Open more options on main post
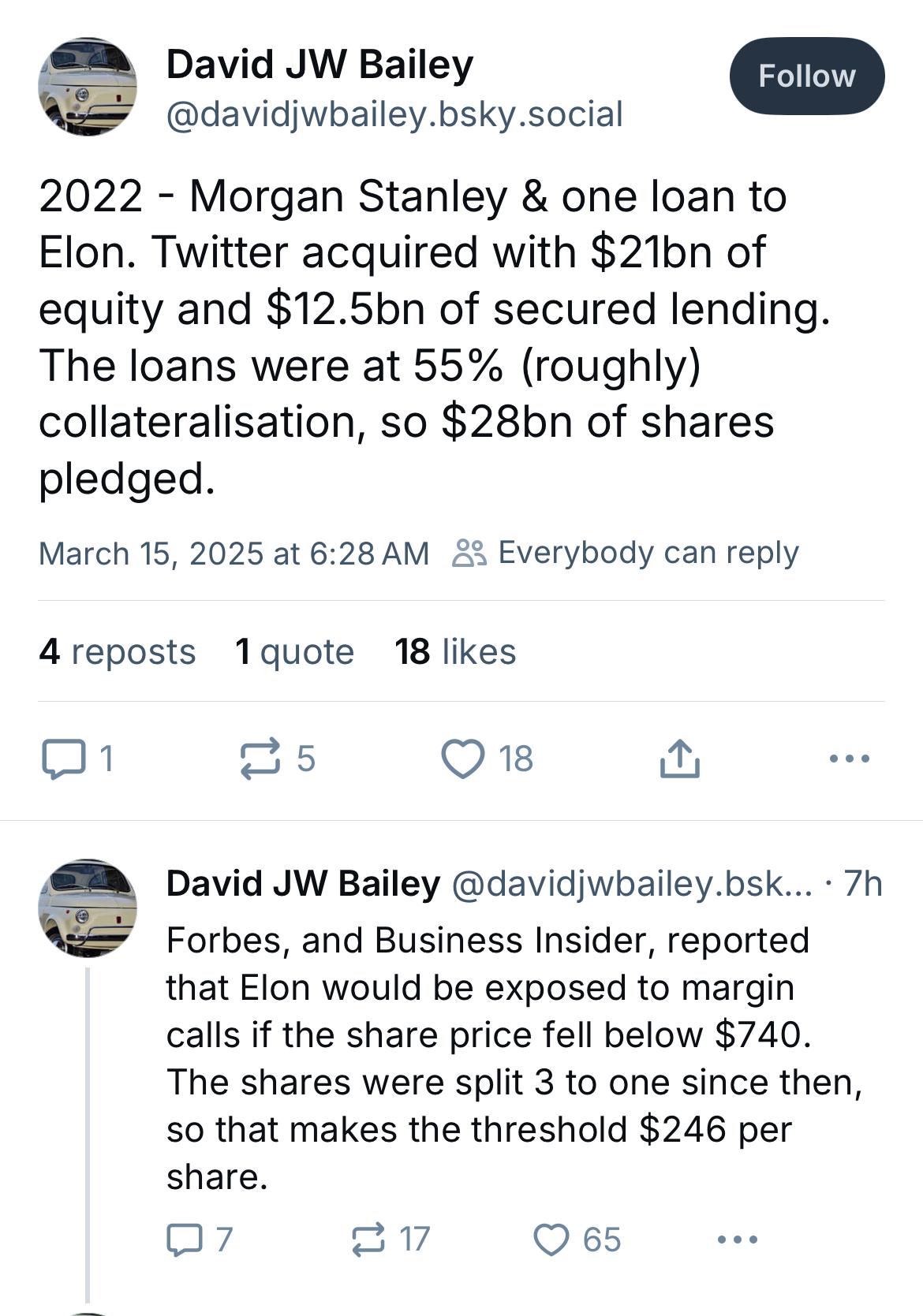Viewport: 923px width, 1316px height. click(x=849, y=759)
